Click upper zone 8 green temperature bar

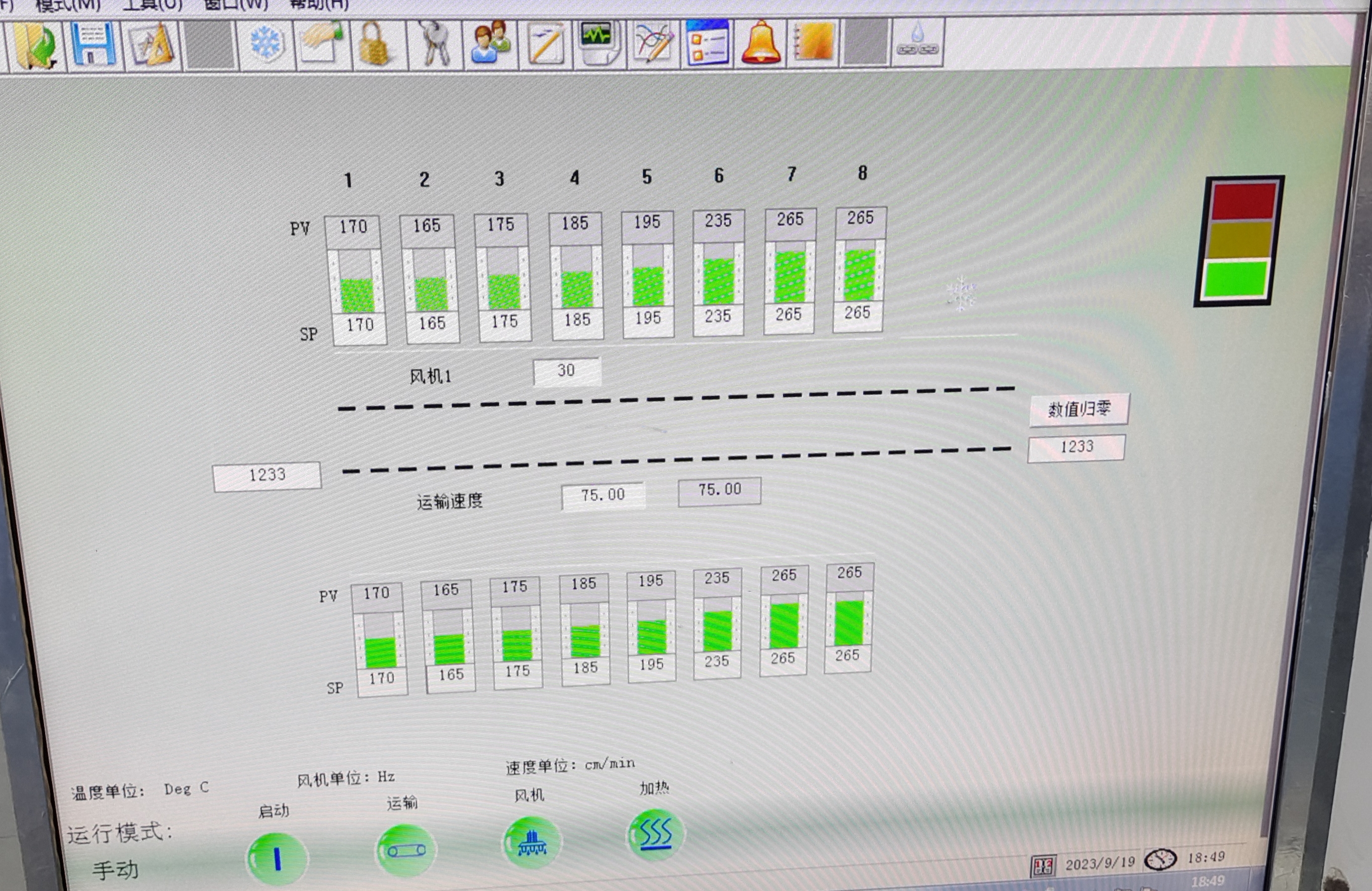(859, 275)
